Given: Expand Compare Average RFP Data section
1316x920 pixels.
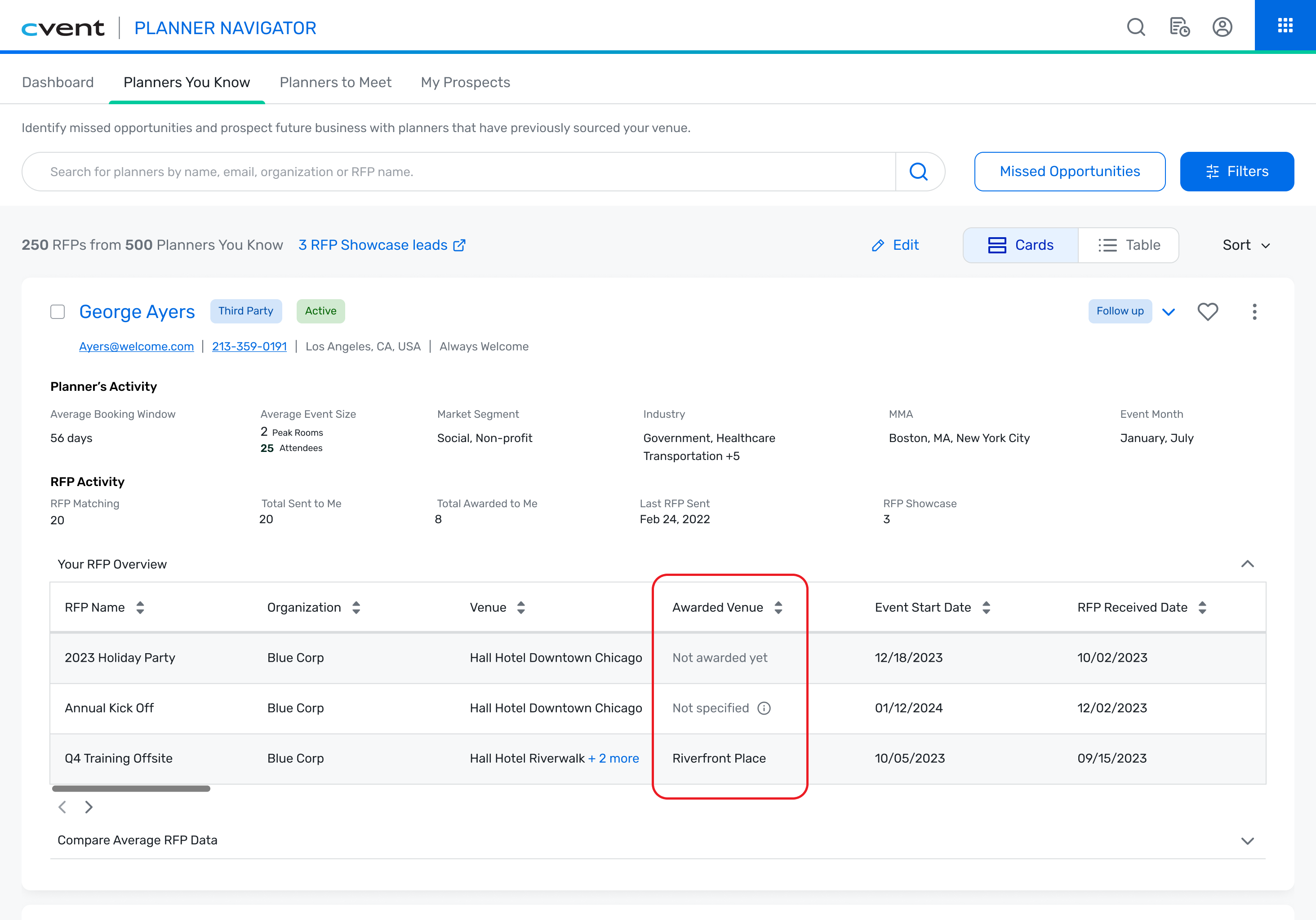Looking at the screenshot, I should [x=1248, y=840].
